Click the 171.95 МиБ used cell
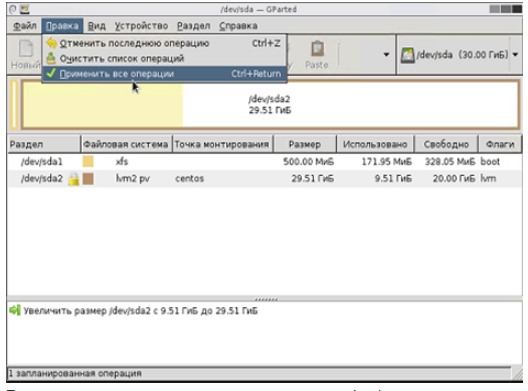 [x=387, y=162]
